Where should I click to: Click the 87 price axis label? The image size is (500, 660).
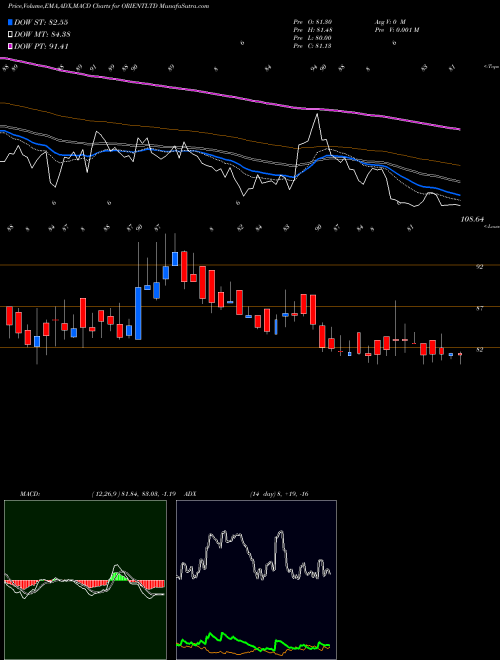click(480, 309)
